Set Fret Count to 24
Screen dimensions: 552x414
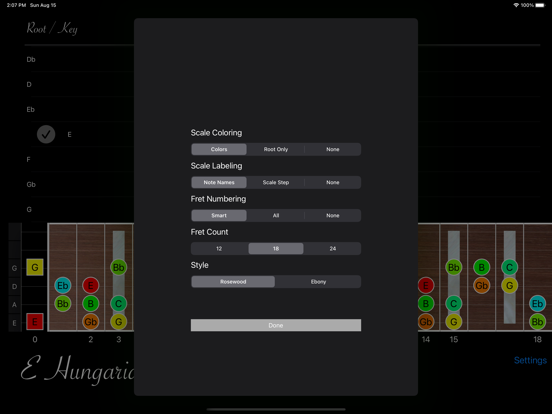333,249
